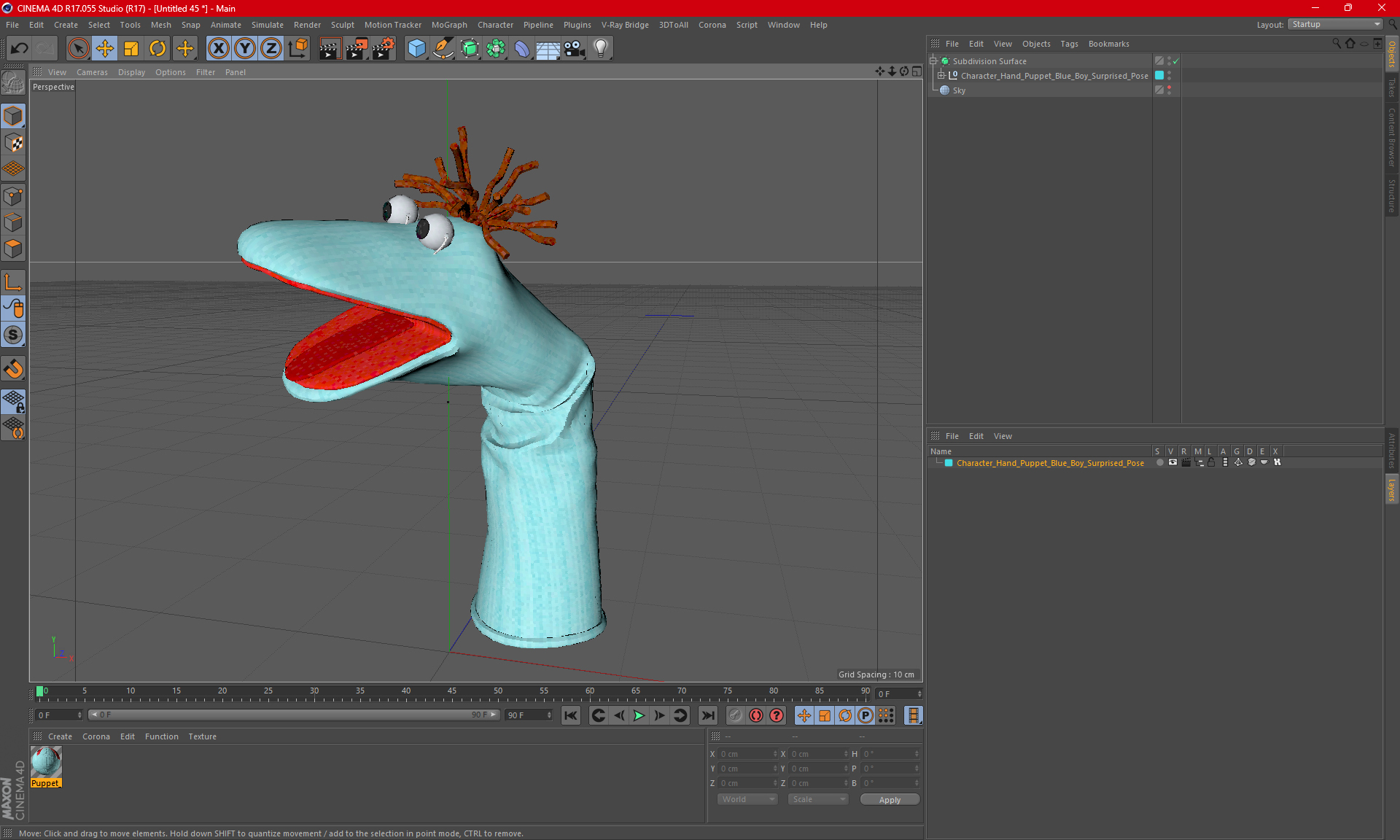The image size is (1400, 840).
Task: Click Make Editable icon in left toolbar
Action: [x=13, y=83]
